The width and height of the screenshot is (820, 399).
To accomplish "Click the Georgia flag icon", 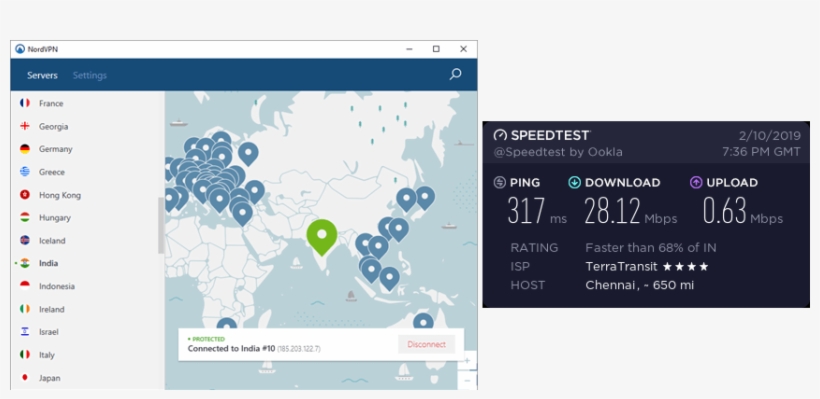I will tap(25, 126).
